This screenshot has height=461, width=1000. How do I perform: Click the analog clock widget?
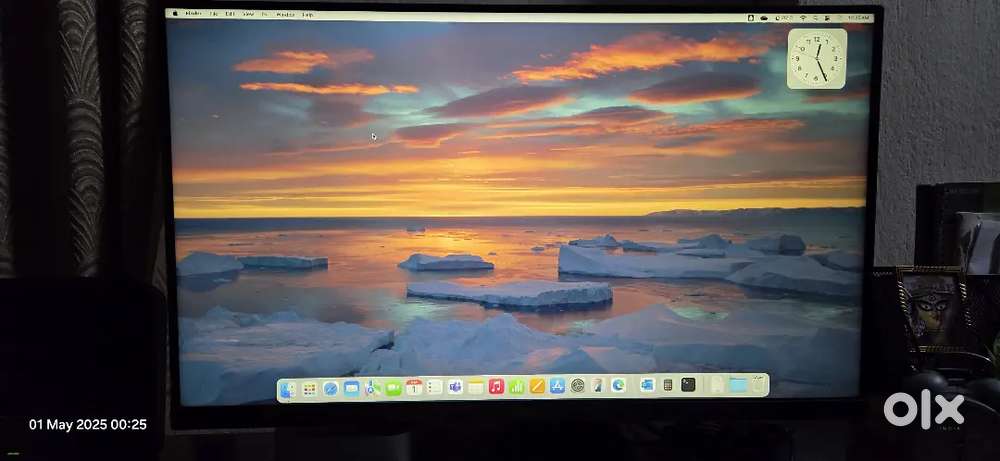pos(816,58)
